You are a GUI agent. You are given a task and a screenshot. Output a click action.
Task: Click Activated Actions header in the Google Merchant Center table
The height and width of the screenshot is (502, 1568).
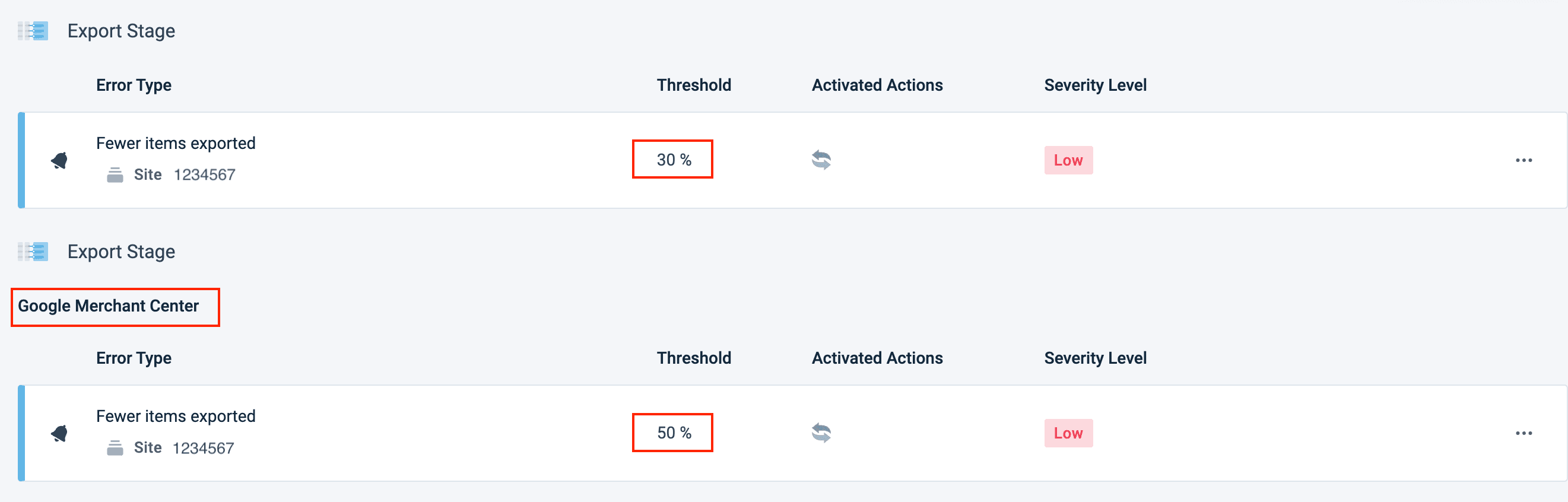coord(877,358)
